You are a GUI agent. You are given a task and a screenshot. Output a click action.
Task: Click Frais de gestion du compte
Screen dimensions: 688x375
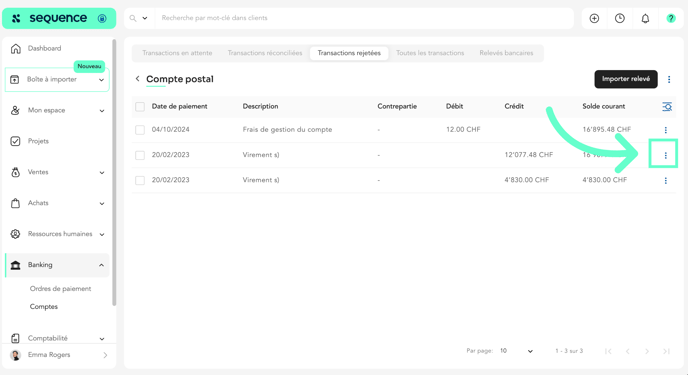[287, 129]
